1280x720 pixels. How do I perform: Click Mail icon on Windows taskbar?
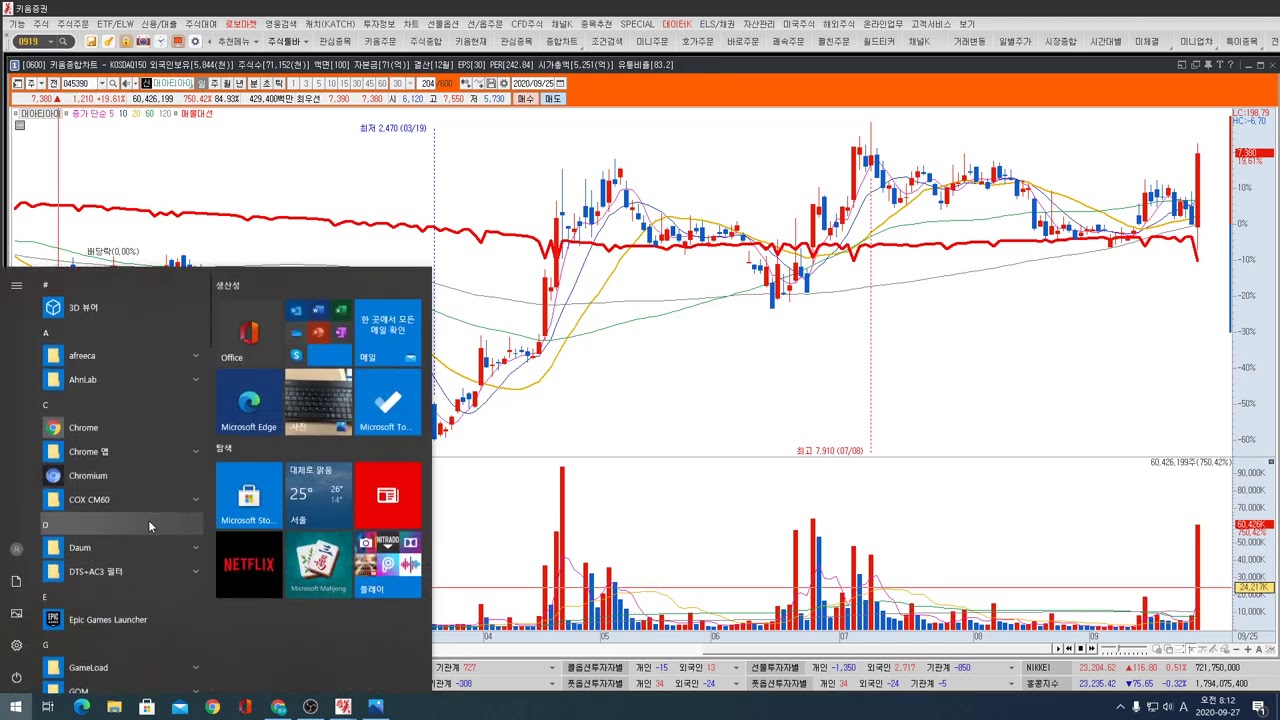[179, 707]
